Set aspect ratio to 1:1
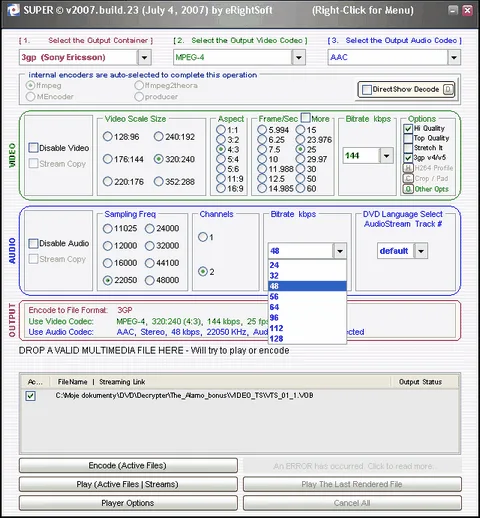Screen dimensions: 480x518 tap(221, 130)
